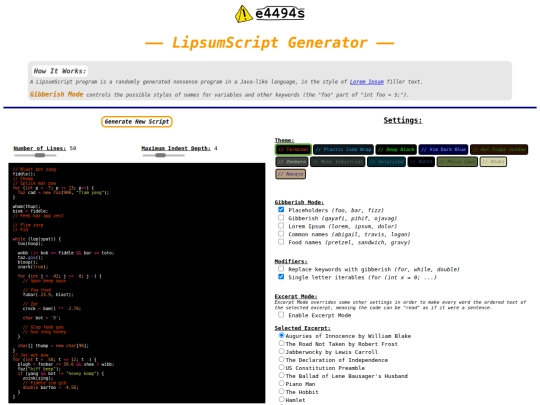Select the Vim Dark Blue theme
The image size is (540, 405).
click(x=443, y=149)
